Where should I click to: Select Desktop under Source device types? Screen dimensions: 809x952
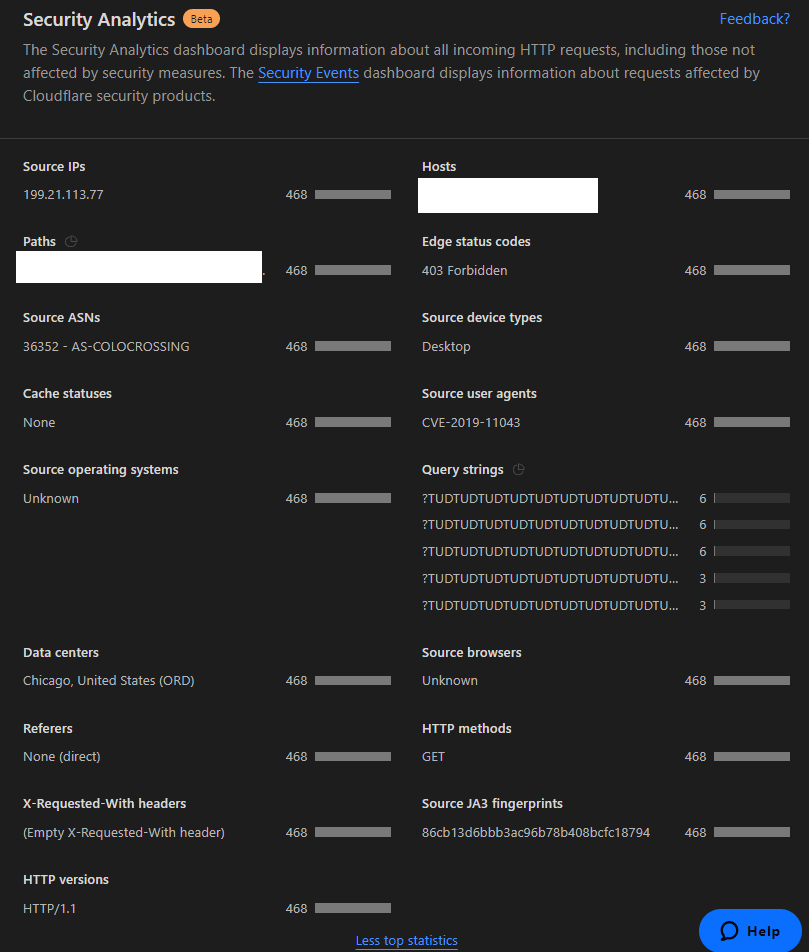pos(446,347)
